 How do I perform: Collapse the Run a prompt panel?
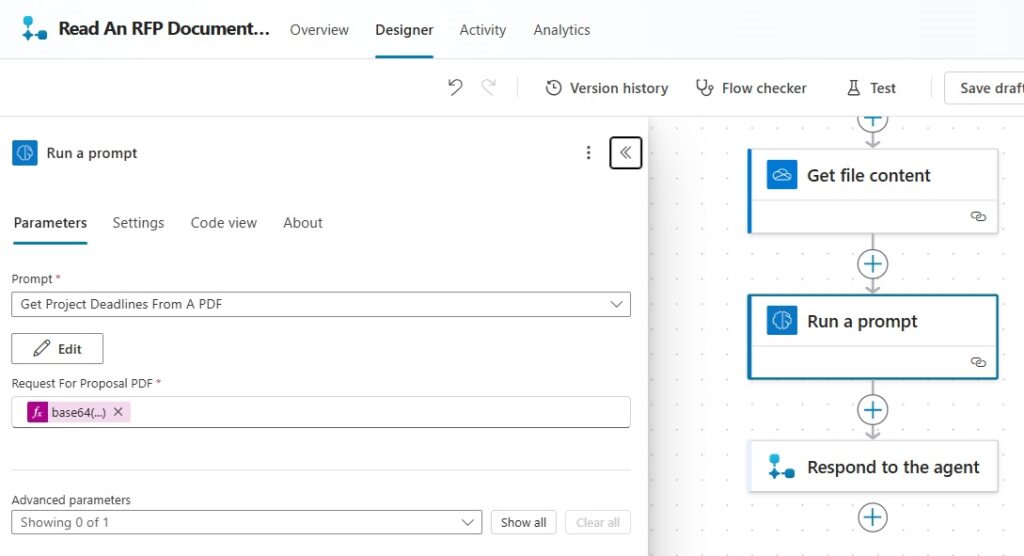[626, 153]
